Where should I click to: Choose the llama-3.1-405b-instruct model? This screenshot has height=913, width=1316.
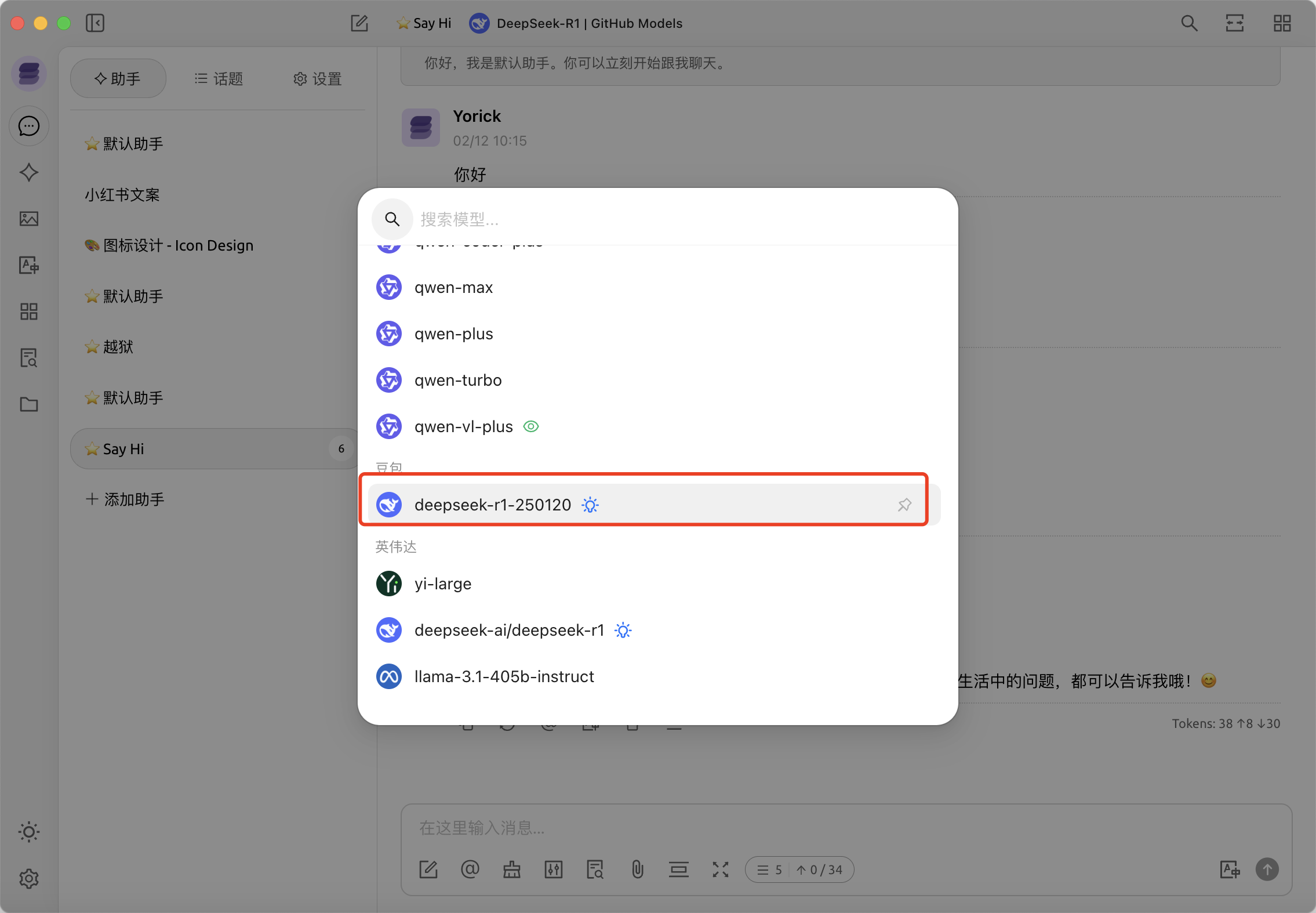click(504, 676)
